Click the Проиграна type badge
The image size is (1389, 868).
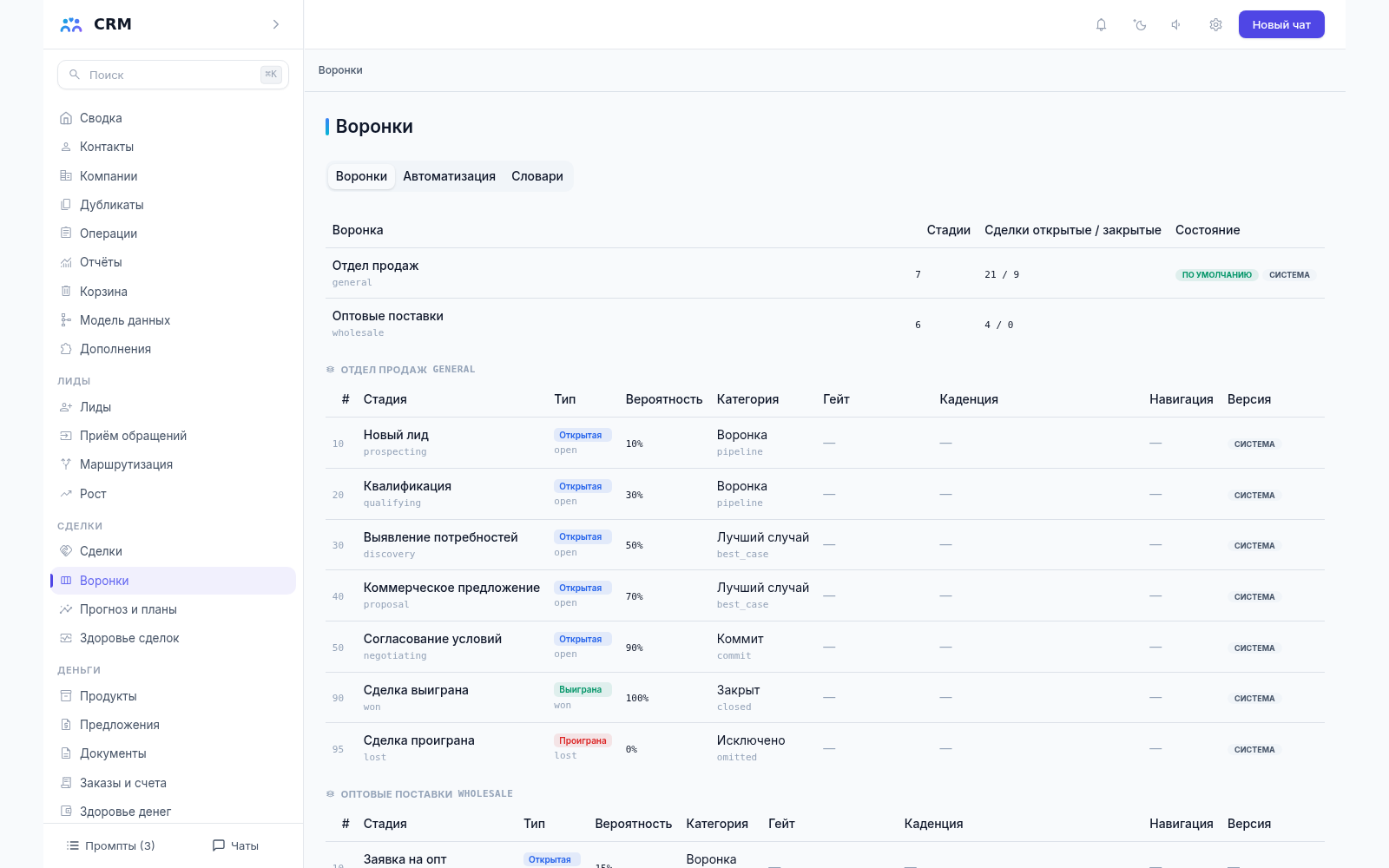pyautogui.click(x=583, y=740)
